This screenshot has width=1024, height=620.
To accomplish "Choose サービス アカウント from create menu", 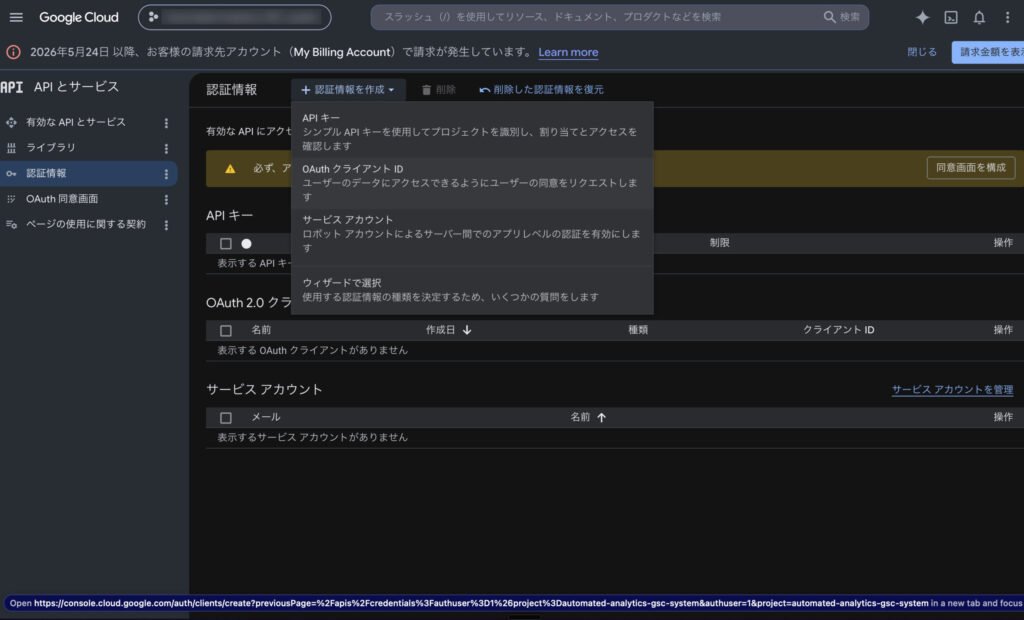I will [472, 233].
